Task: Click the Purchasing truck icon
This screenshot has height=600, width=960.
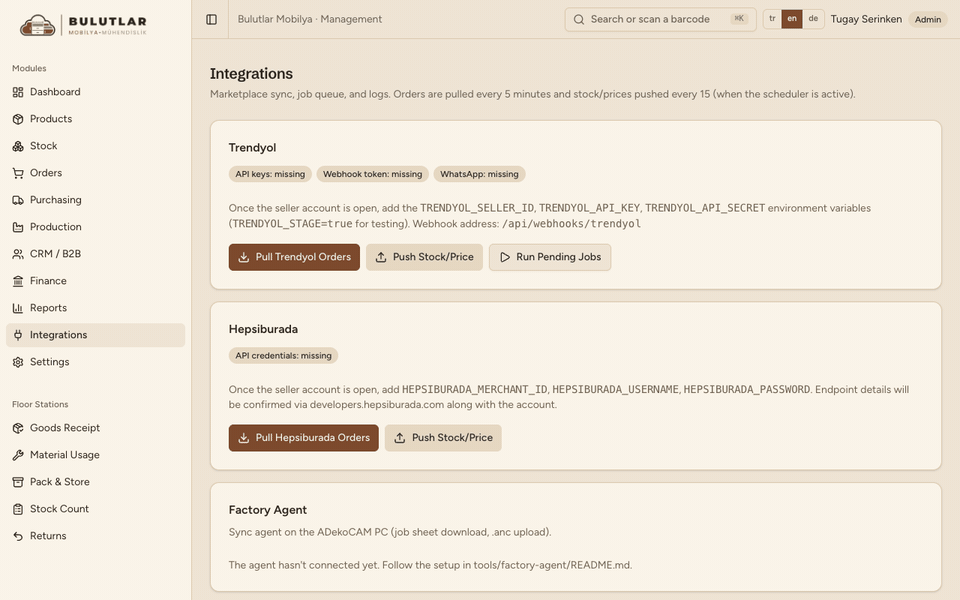Action: click(18, 200)
